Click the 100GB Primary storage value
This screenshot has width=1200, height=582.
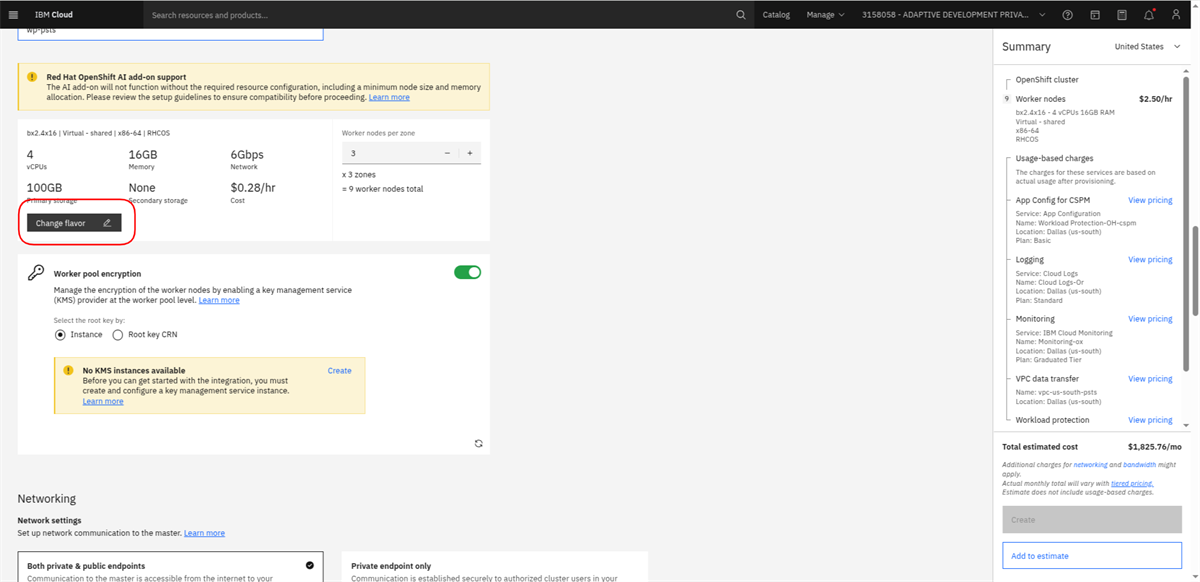click(44, 187)
